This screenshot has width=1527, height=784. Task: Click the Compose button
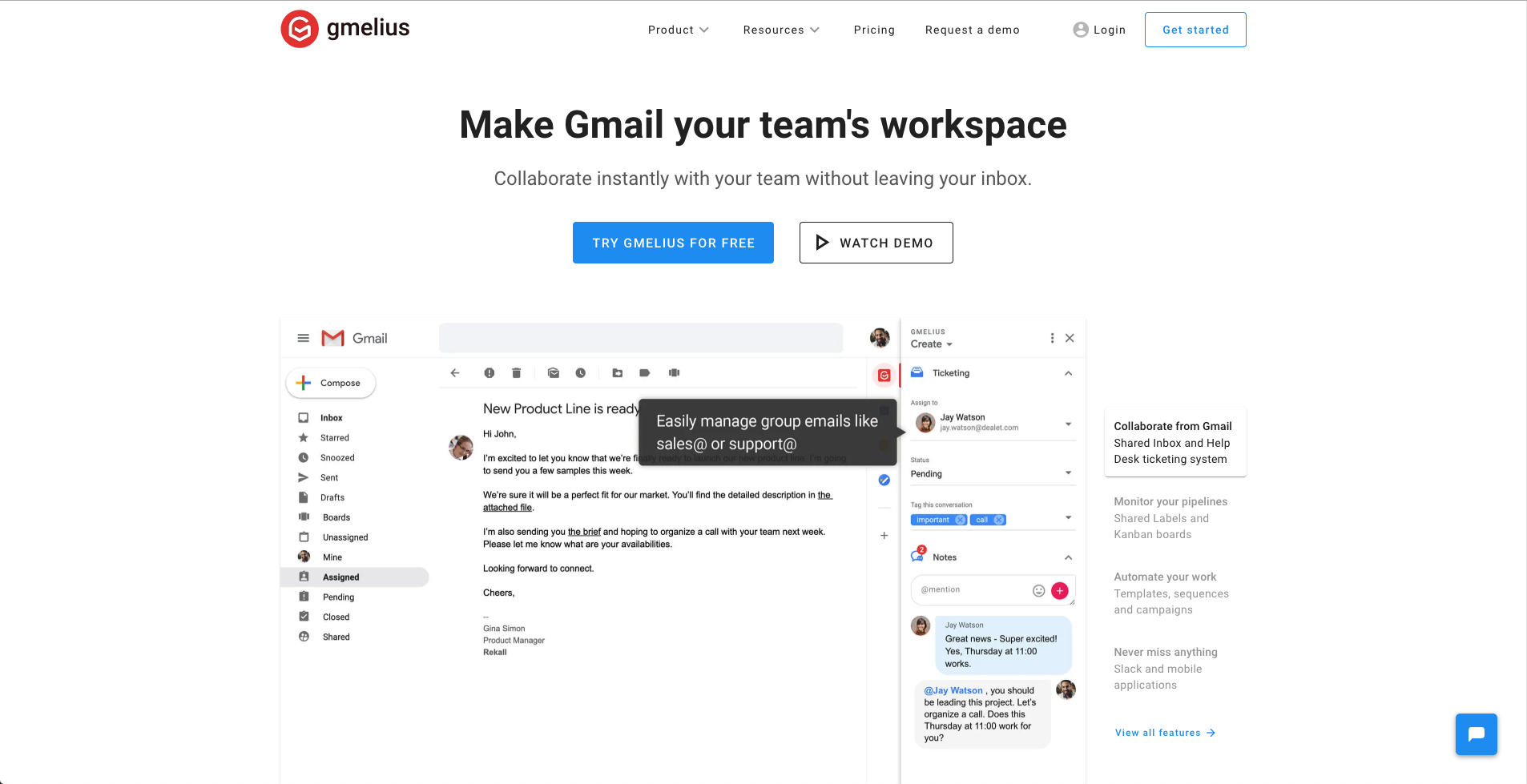click(331, 383)
